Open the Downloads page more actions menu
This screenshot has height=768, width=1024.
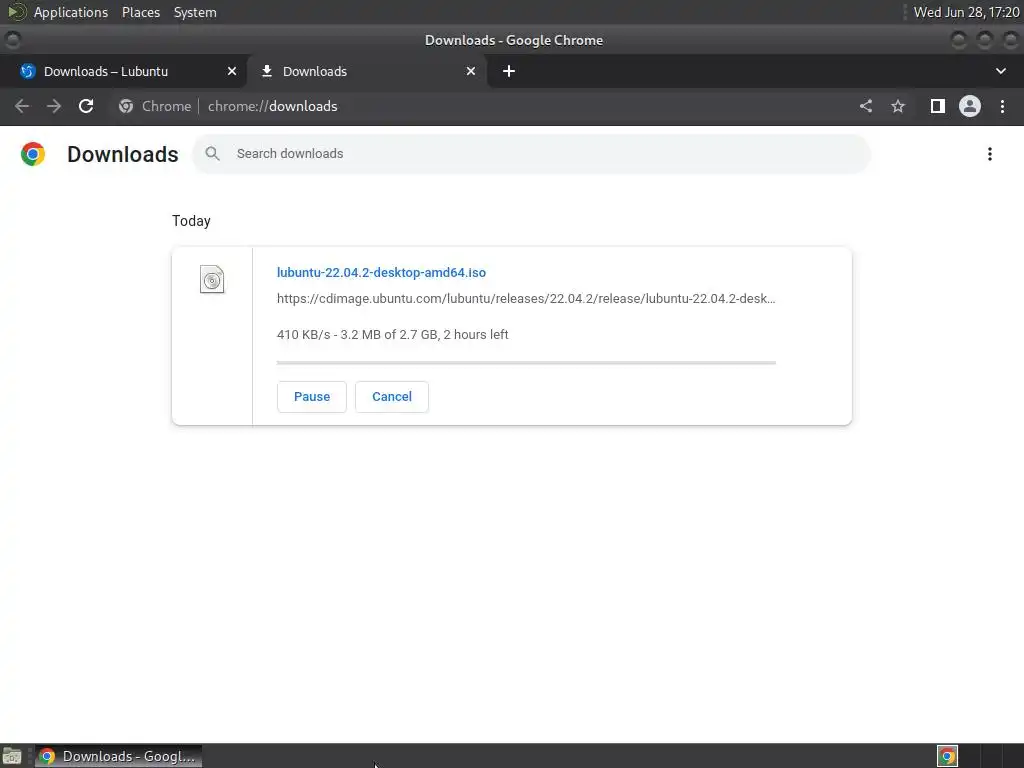point(990,154)
